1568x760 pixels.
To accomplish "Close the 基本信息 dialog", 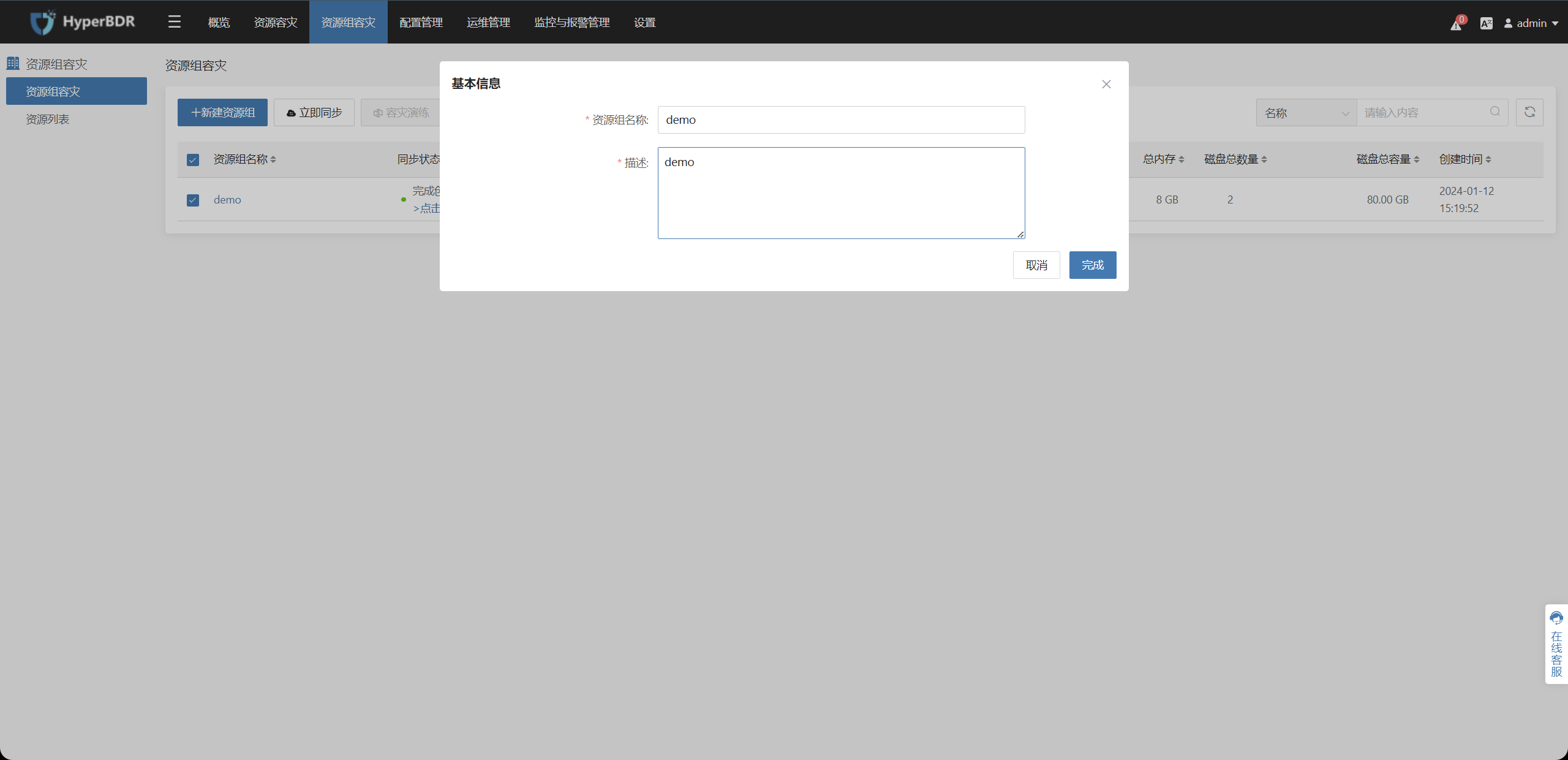I will pyautogui.click(x=1106, y=84).
